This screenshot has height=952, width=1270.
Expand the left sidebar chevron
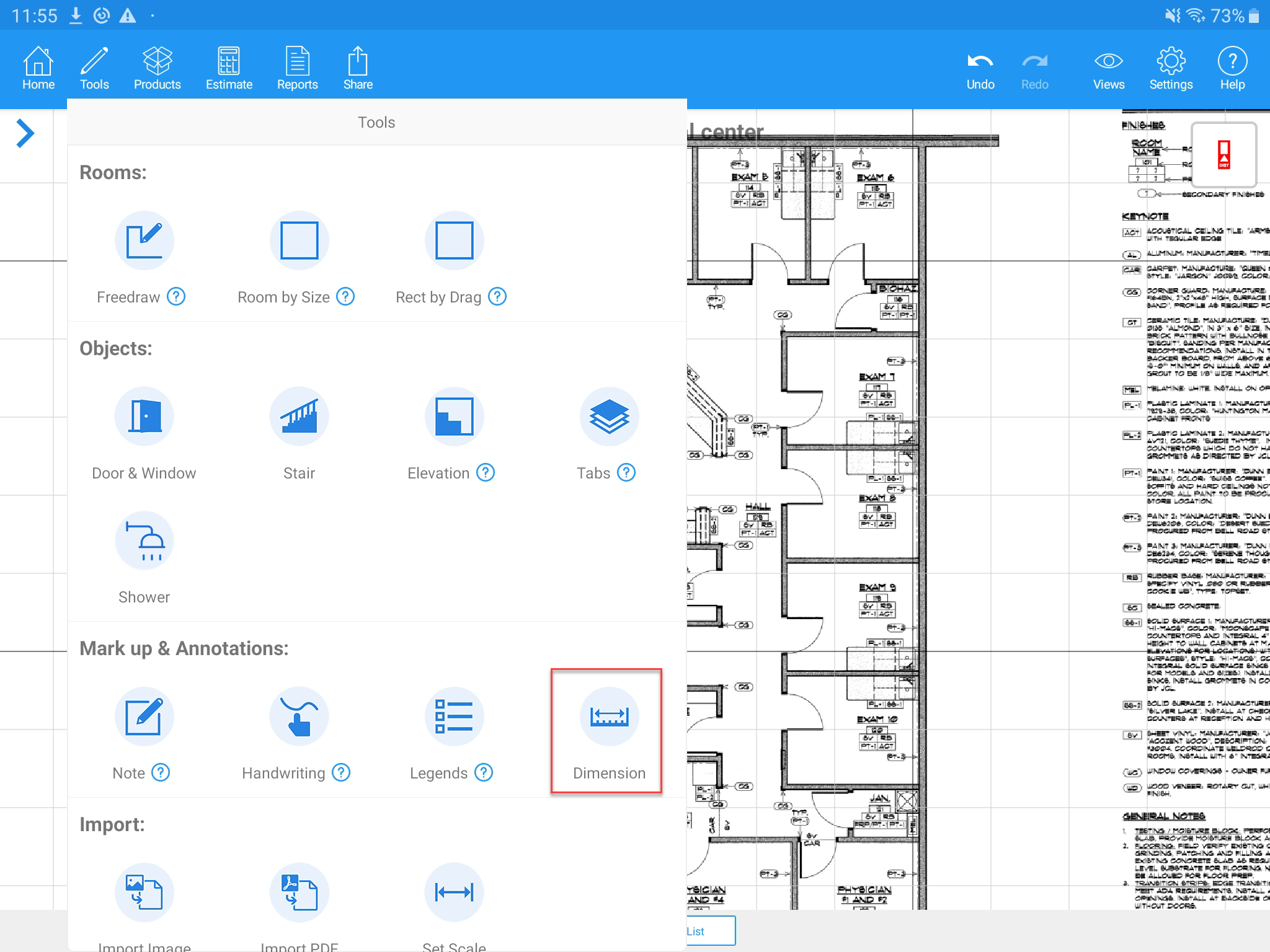pos(25,133)
